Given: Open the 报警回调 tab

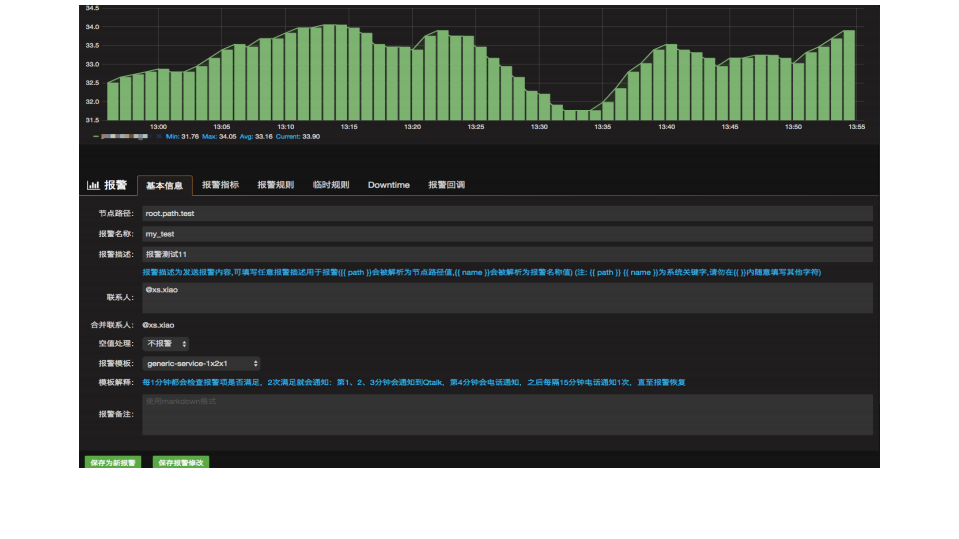Looking at the screenshot, I should (x=446, y=185).
